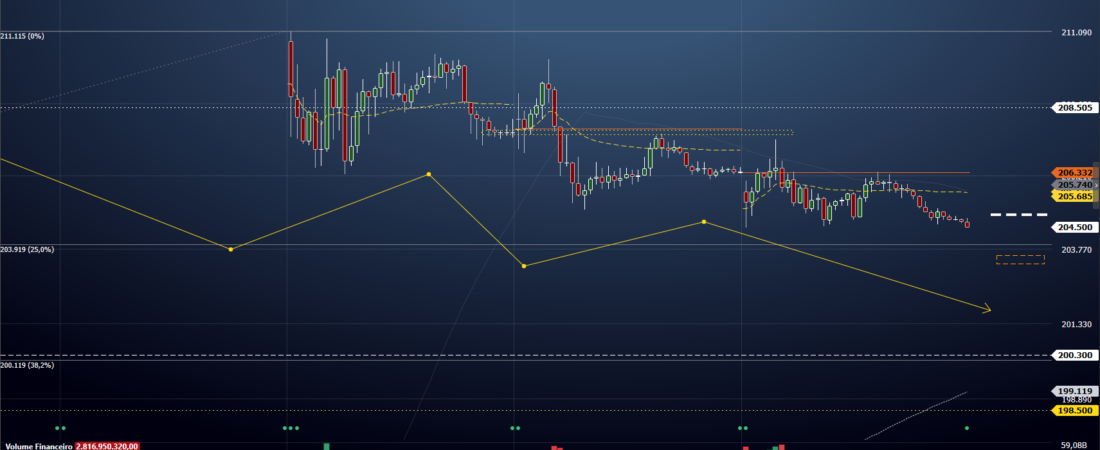Click the yellow trend line arrowhead
Screen dimensions: 1100x450
pyautogui.click(x=987, y=308)
